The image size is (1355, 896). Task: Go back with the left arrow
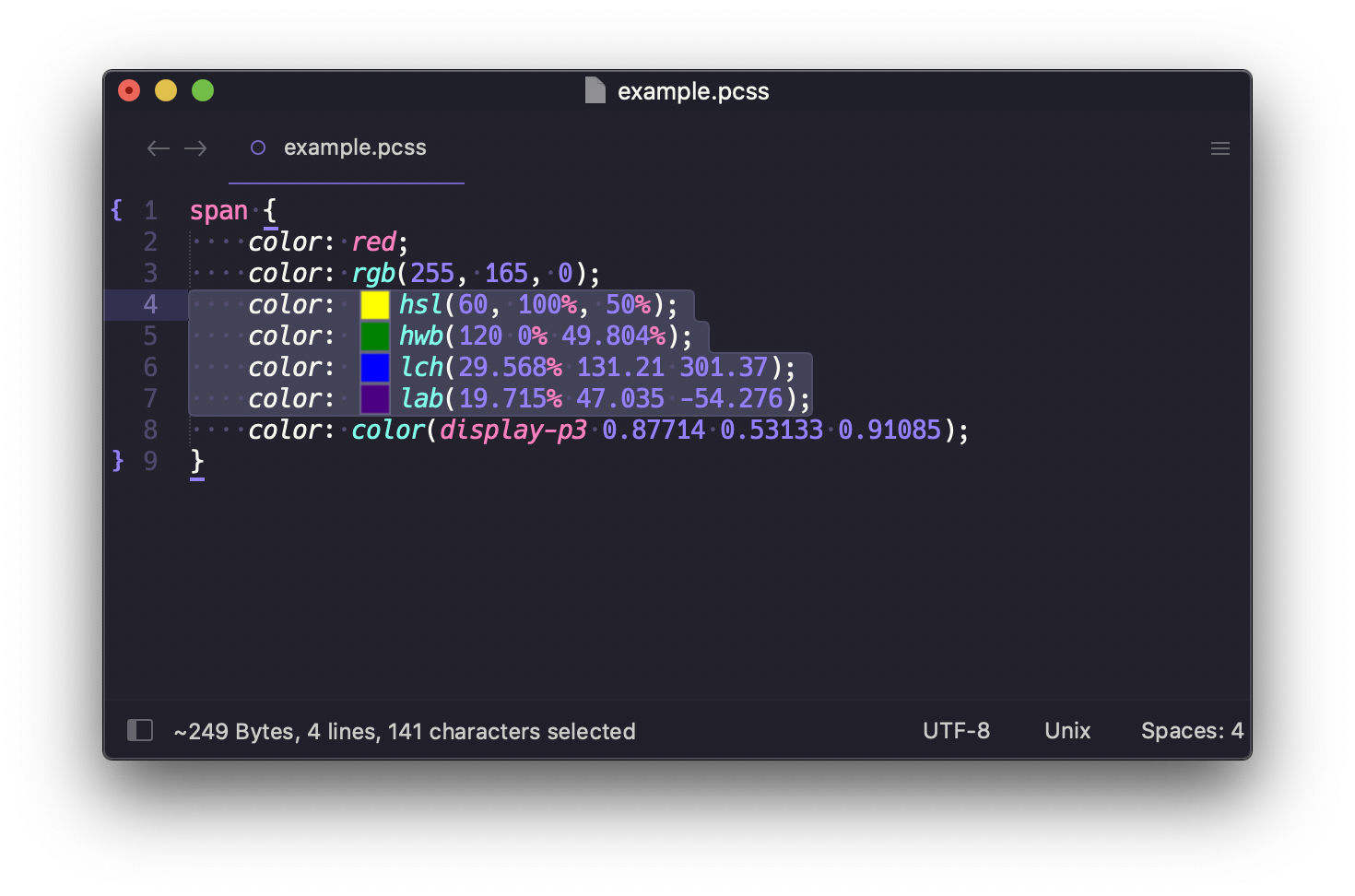point(159,148)
